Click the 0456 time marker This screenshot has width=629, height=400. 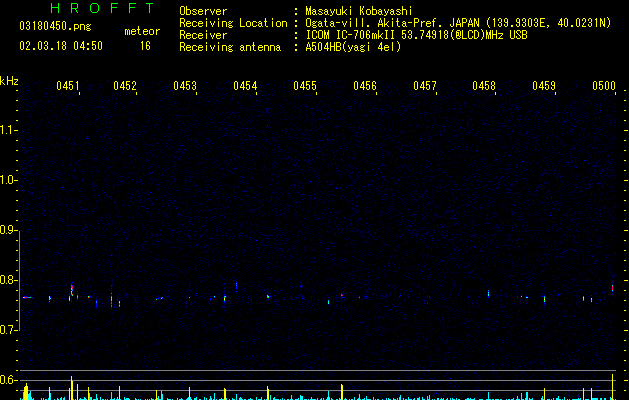coord(365,86)
